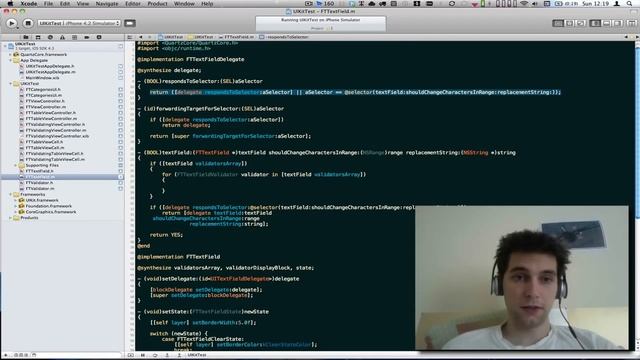Select the Assistant editor button
Image resolution: width=640 pixels, height=360 pixels.
tap(569, 23)
